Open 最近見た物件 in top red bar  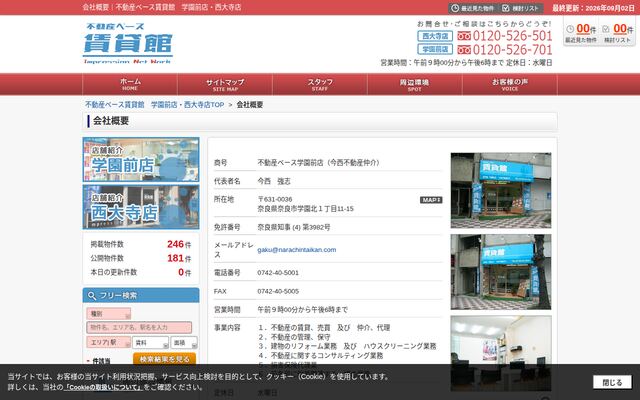click(473, 8)
